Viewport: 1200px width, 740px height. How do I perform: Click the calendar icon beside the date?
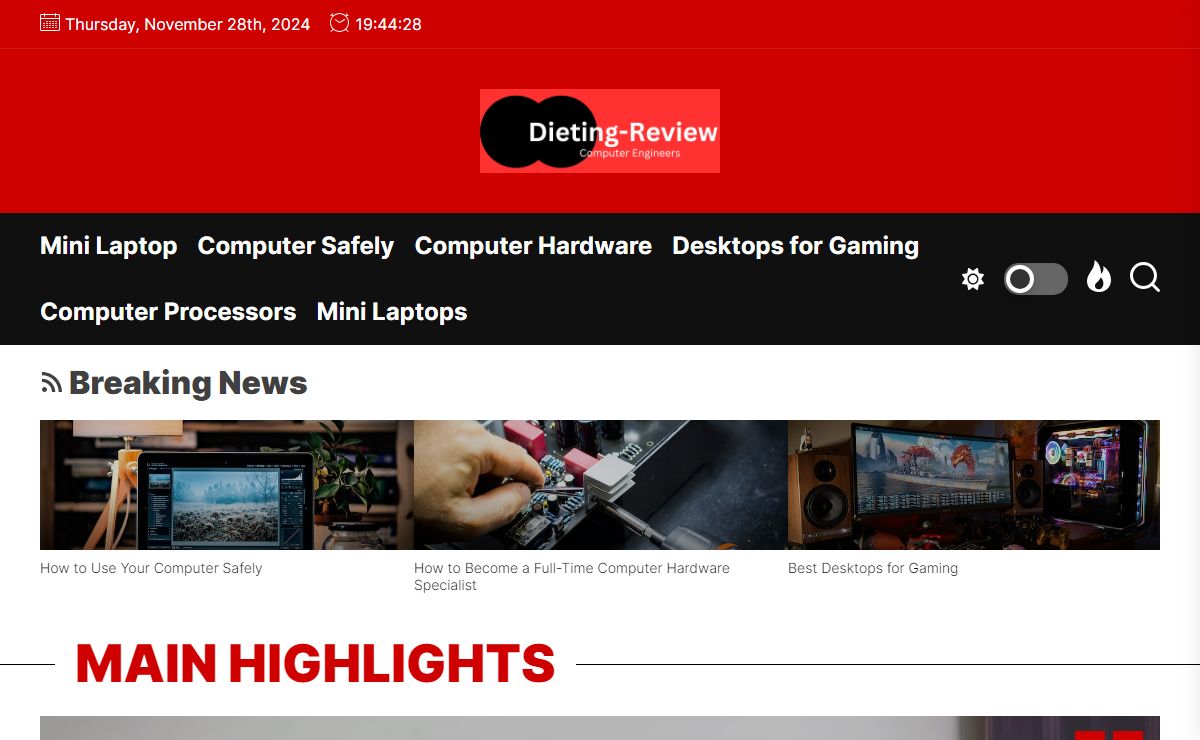coord(50,22)
